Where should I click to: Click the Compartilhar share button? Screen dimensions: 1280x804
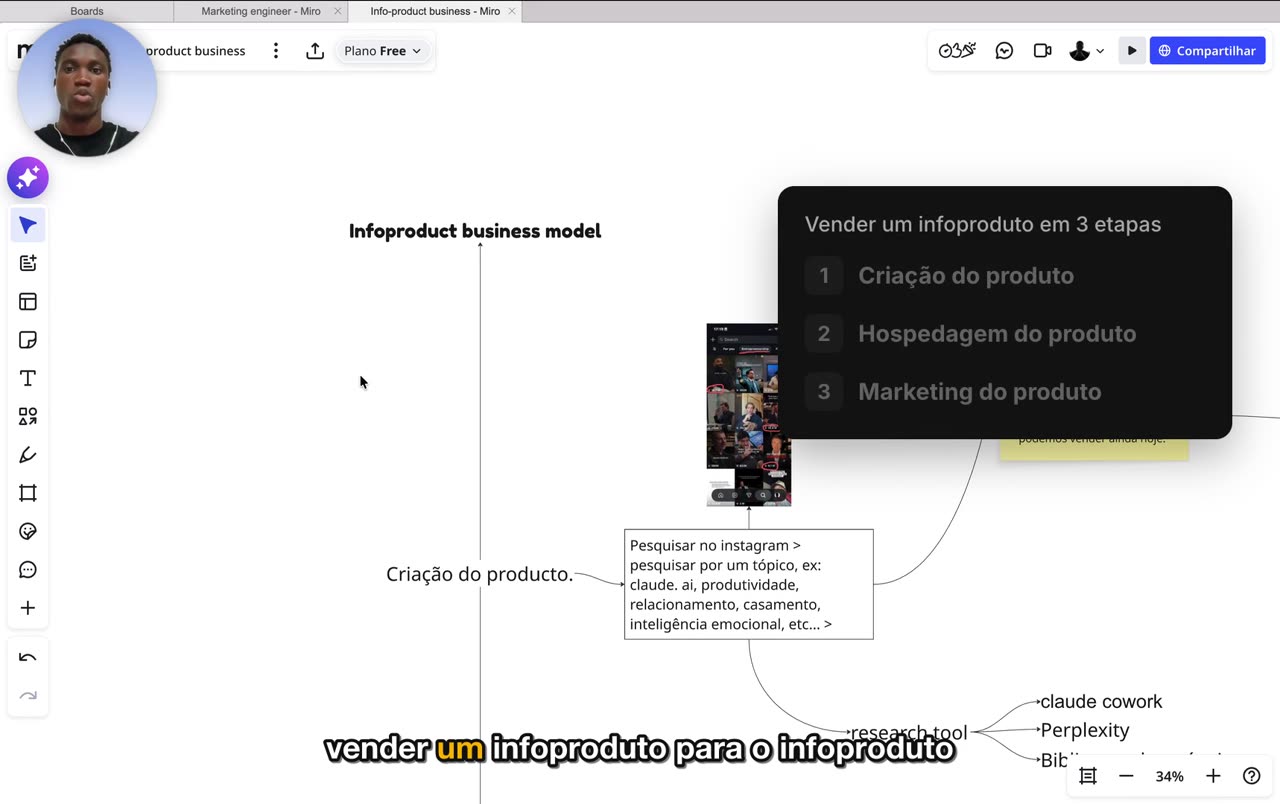(x=1207, y=51)
